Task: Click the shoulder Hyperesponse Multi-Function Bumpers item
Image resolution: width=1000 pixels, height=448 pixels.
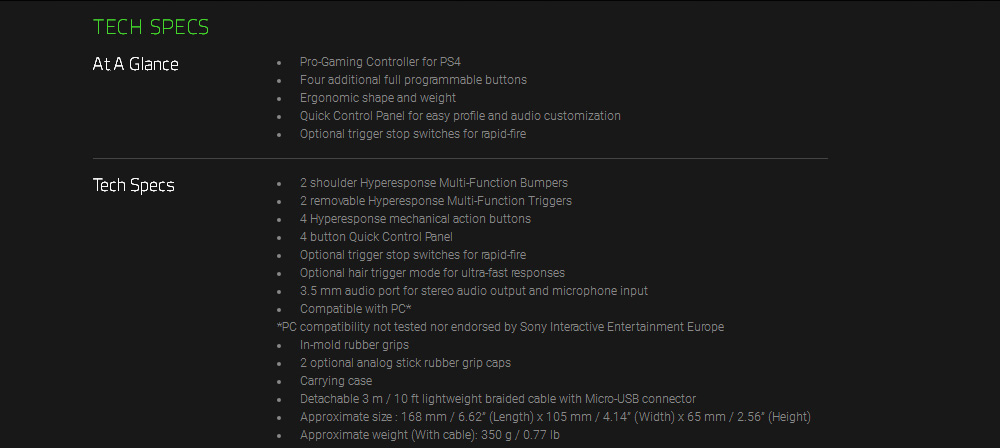Action: point(434,183)
